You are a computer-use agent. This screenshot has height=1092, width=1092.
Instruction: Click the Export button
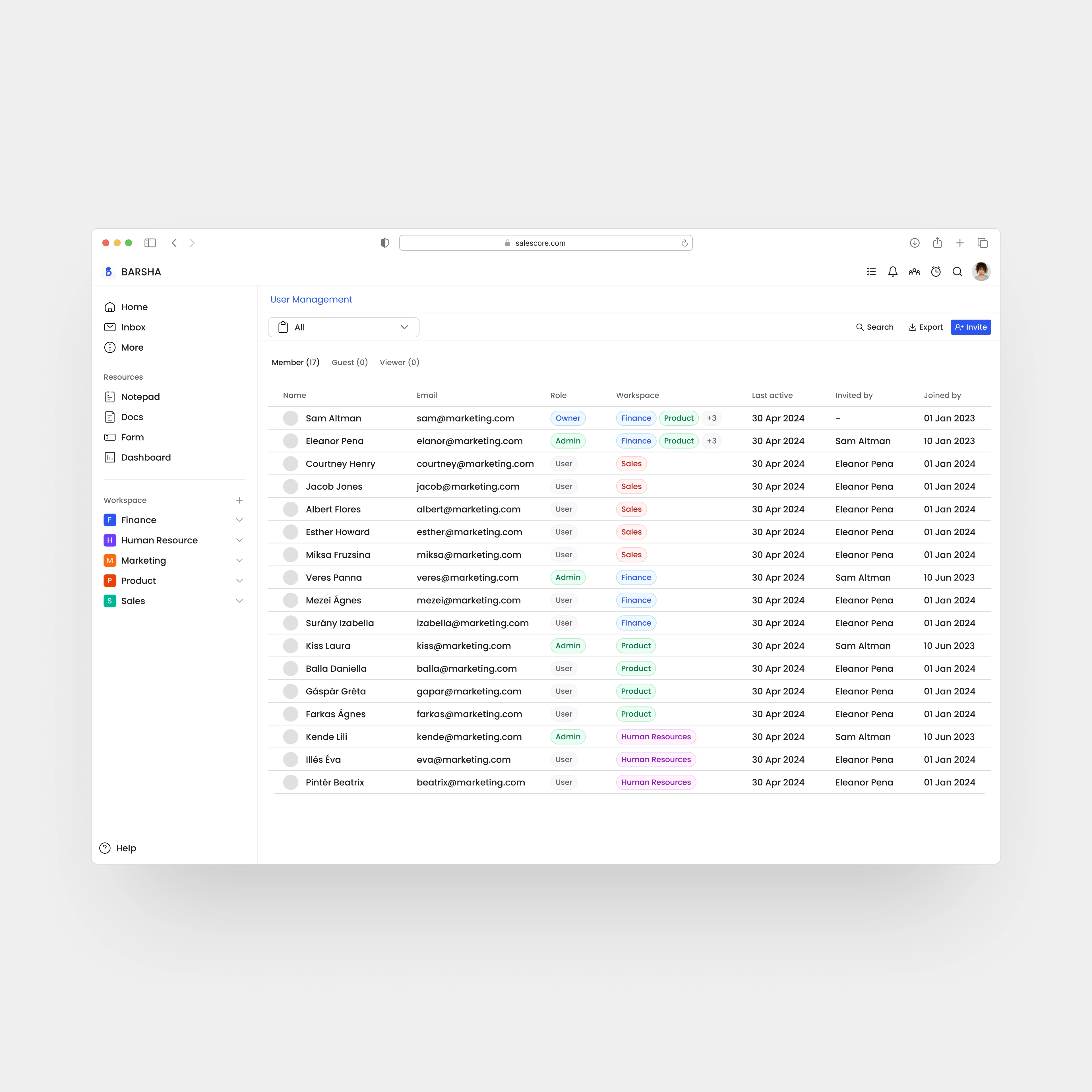pyautogui.click(x=925, y=327)
